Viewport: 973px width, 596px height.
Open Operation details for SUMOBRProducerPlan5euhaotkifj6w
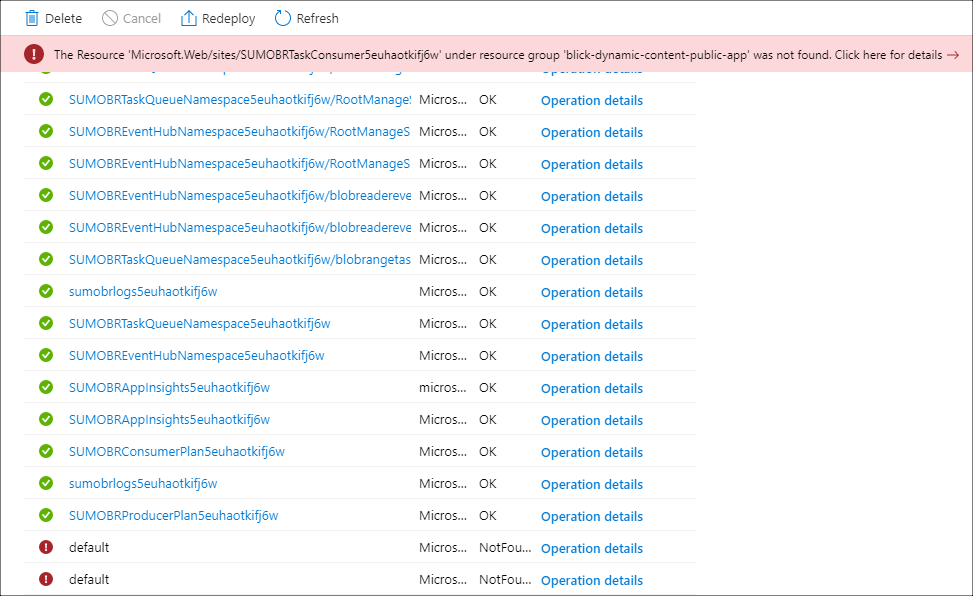591,515
